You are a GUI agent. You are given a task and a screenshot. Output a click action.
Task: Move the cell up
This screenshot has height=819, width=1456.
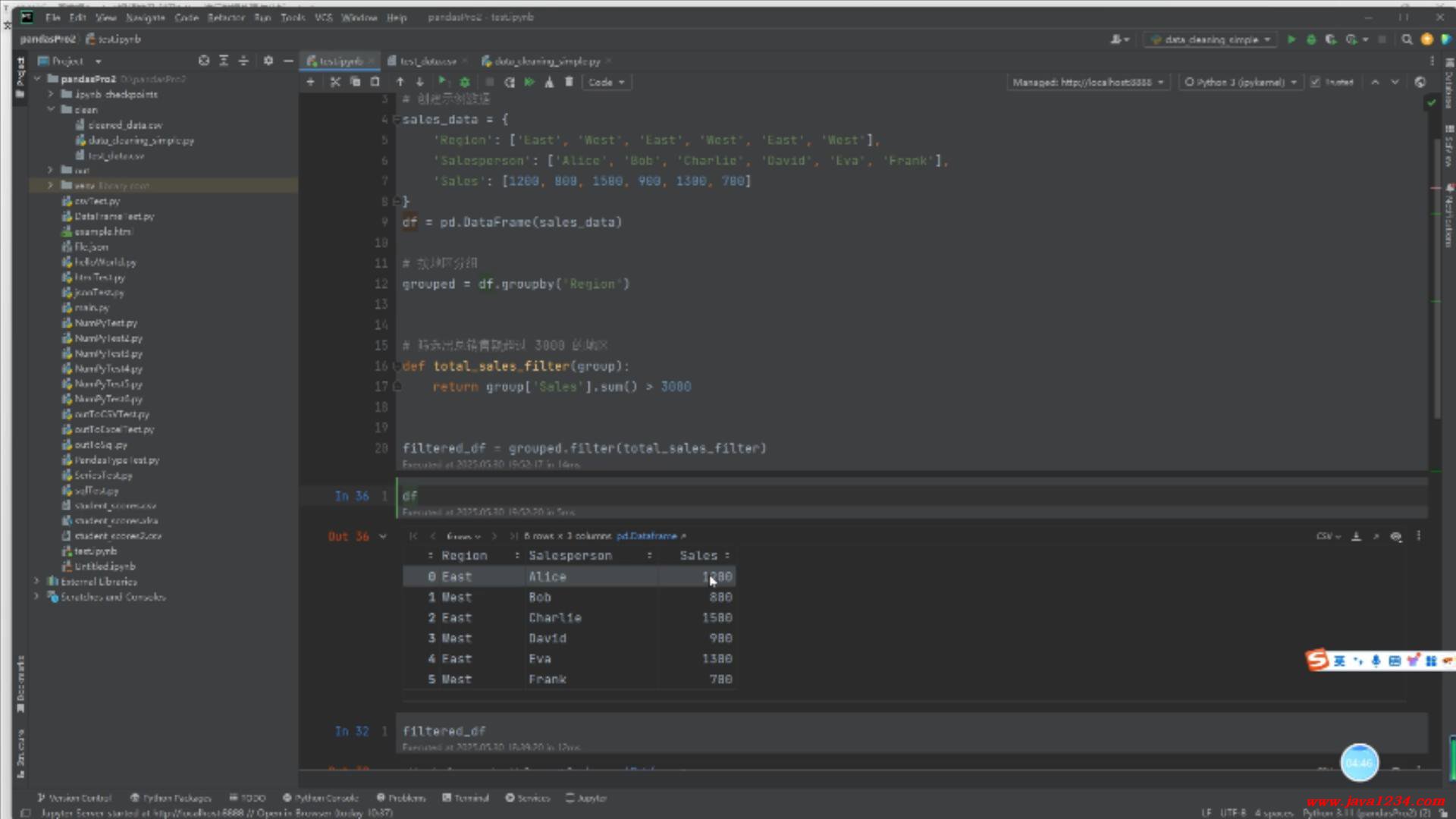pyautogui.click(x=400, y=82)
